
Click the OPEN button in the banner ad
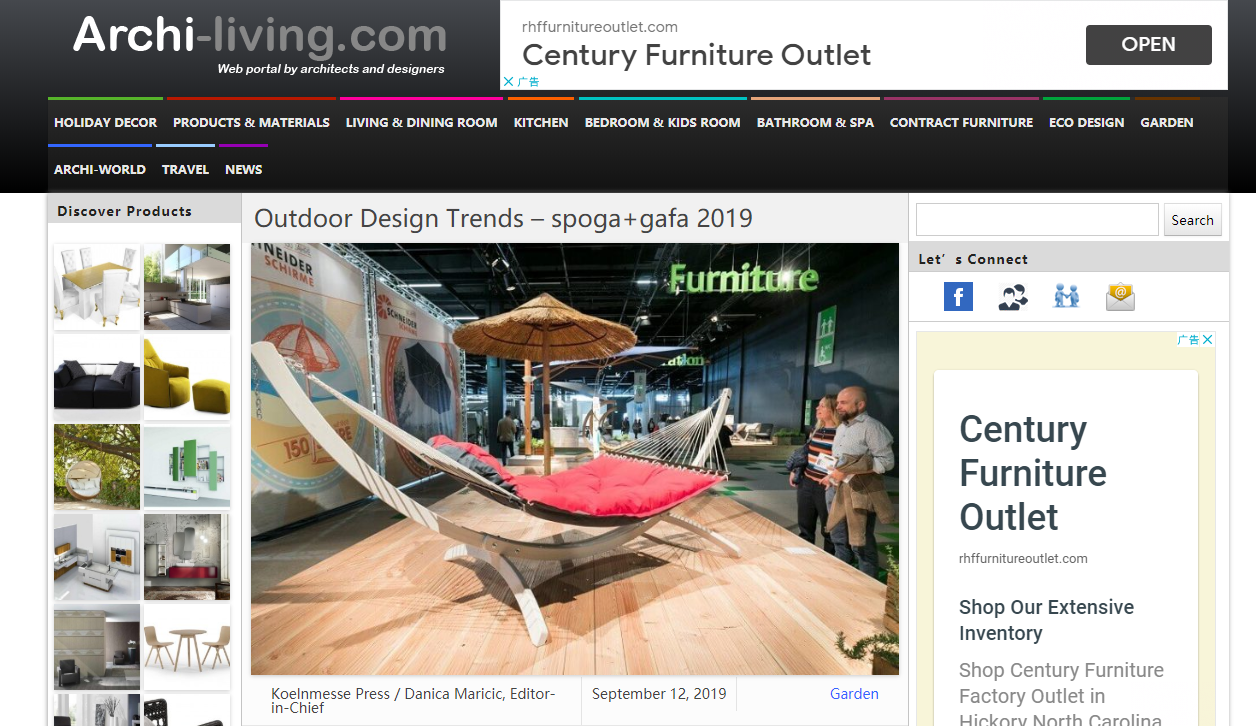[x=1148, y=45]
